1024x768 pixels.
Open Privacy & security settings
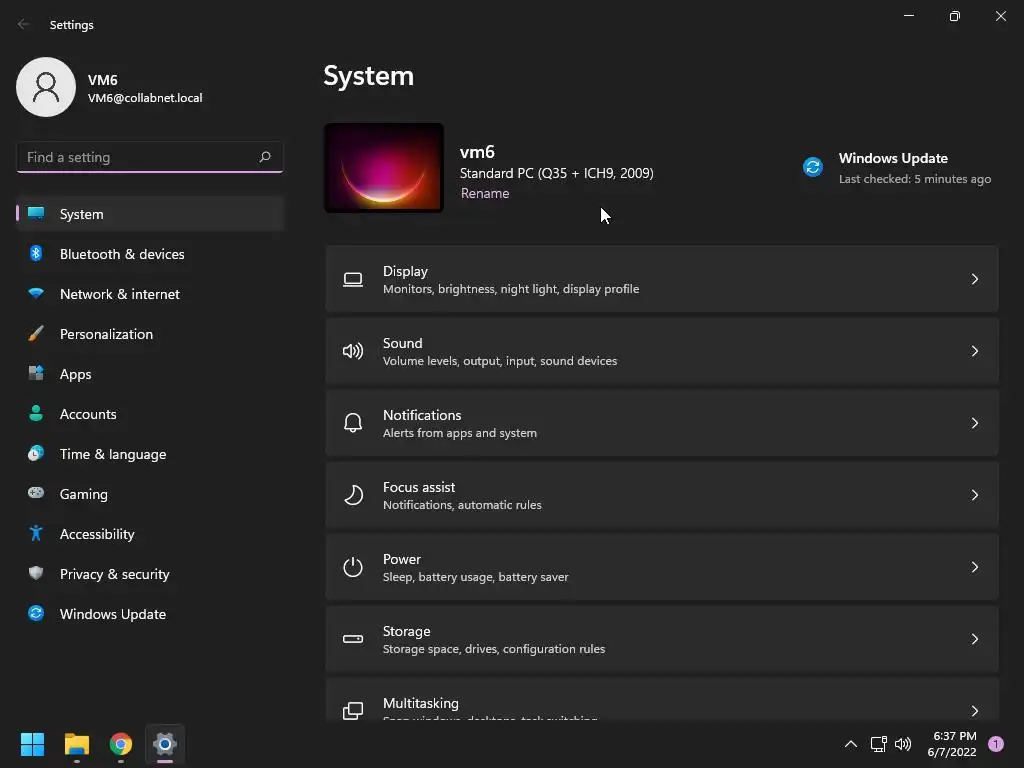150,573
